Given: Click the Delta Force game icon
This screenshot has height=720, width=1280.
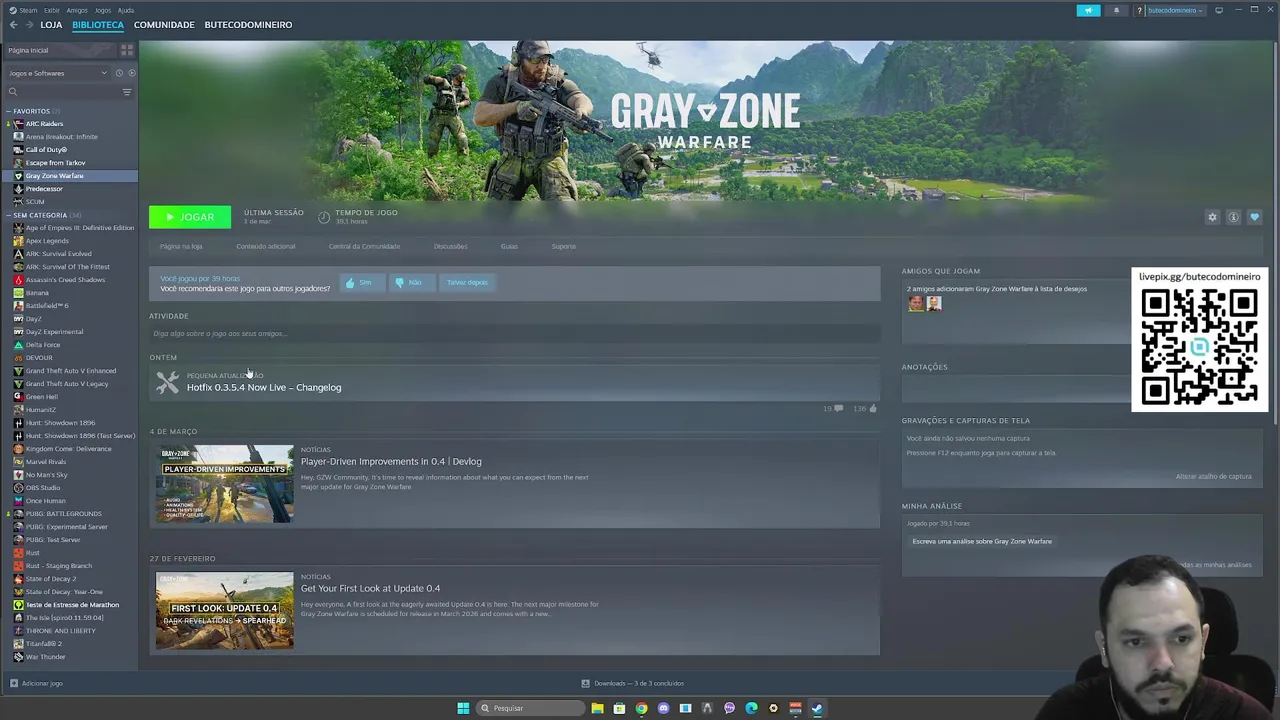Looking at the screenshot, I should (x=18, y=345).
